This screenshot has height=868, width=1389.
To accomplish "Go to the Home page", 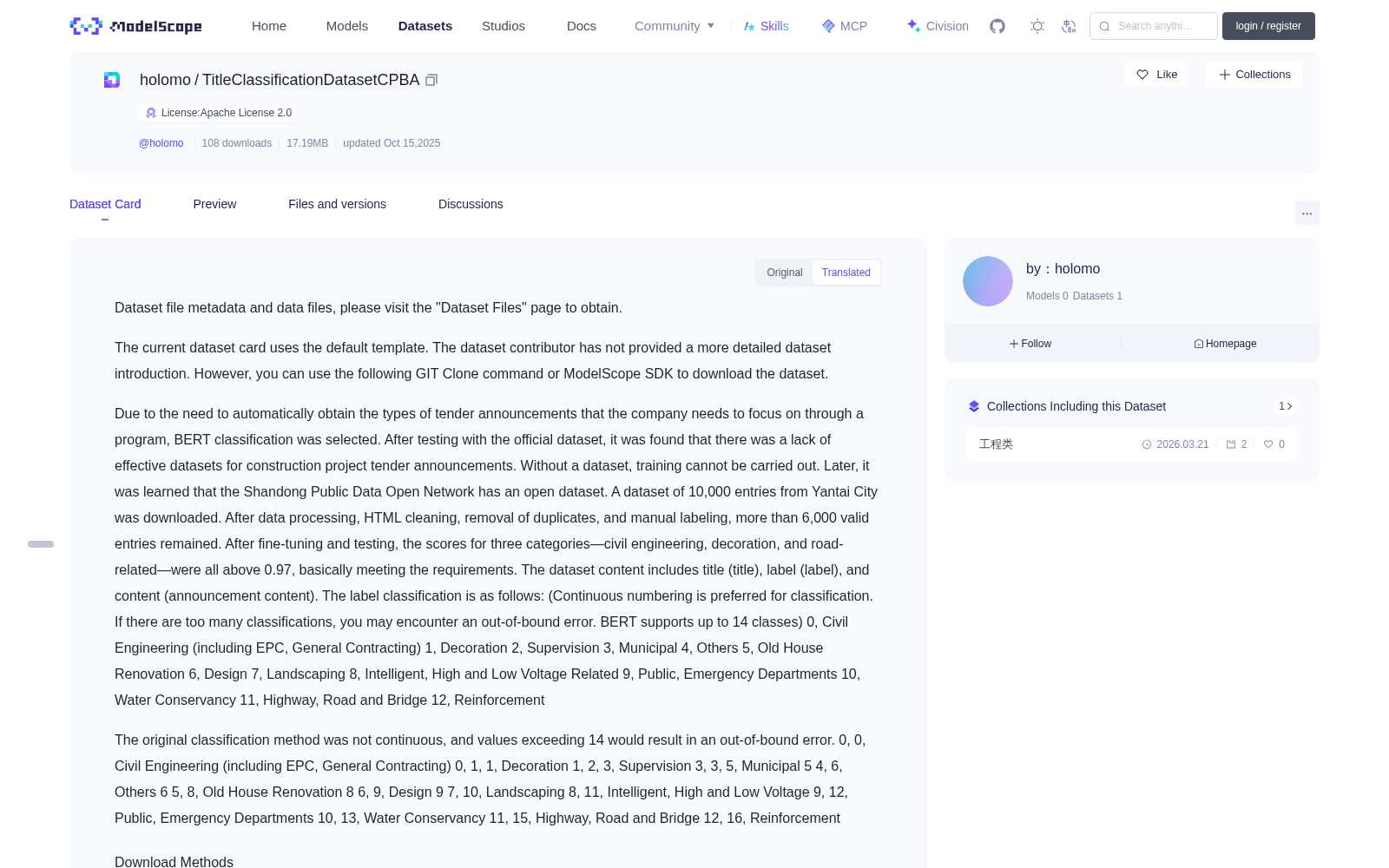I will pos(269,26).
